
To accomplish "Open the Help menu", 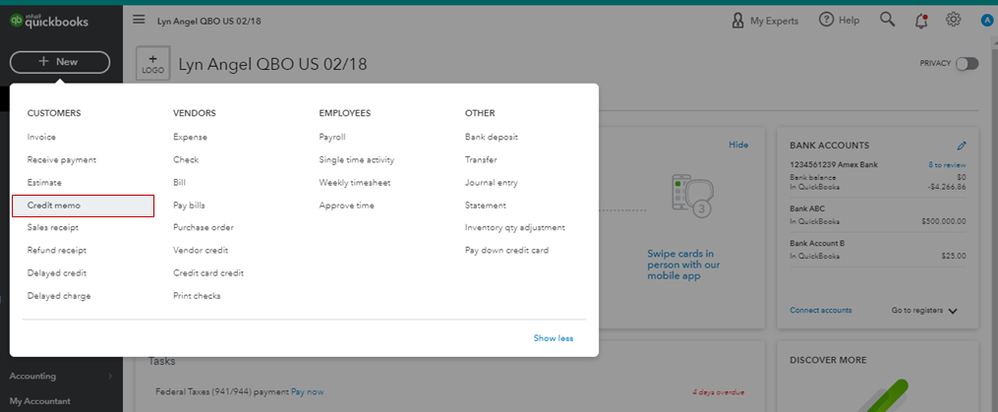I will pyautogui.click(x=839, y=20).
